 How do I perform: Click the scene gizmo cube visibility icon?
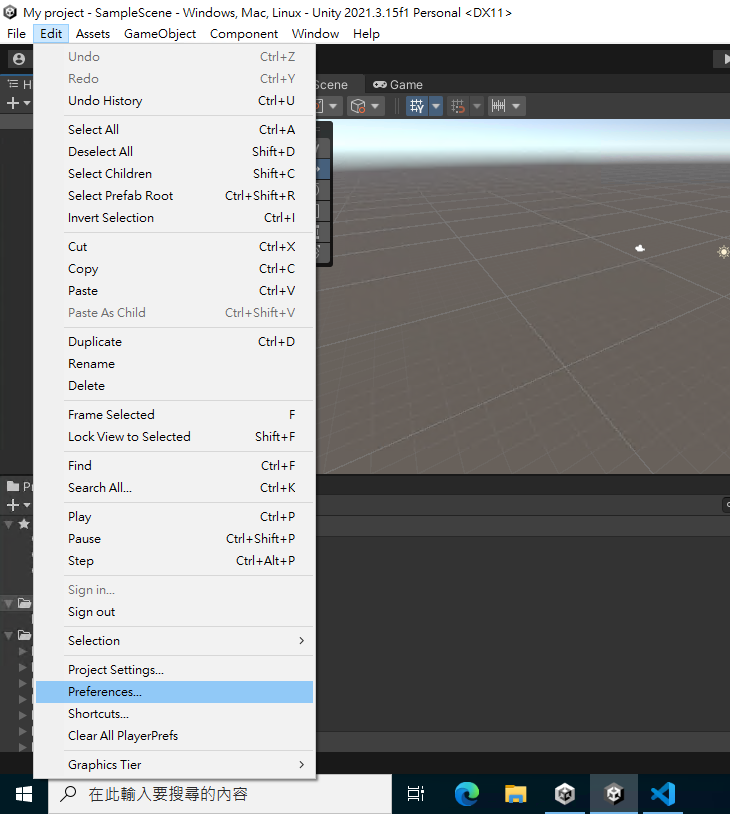click(x=358, y=106)
